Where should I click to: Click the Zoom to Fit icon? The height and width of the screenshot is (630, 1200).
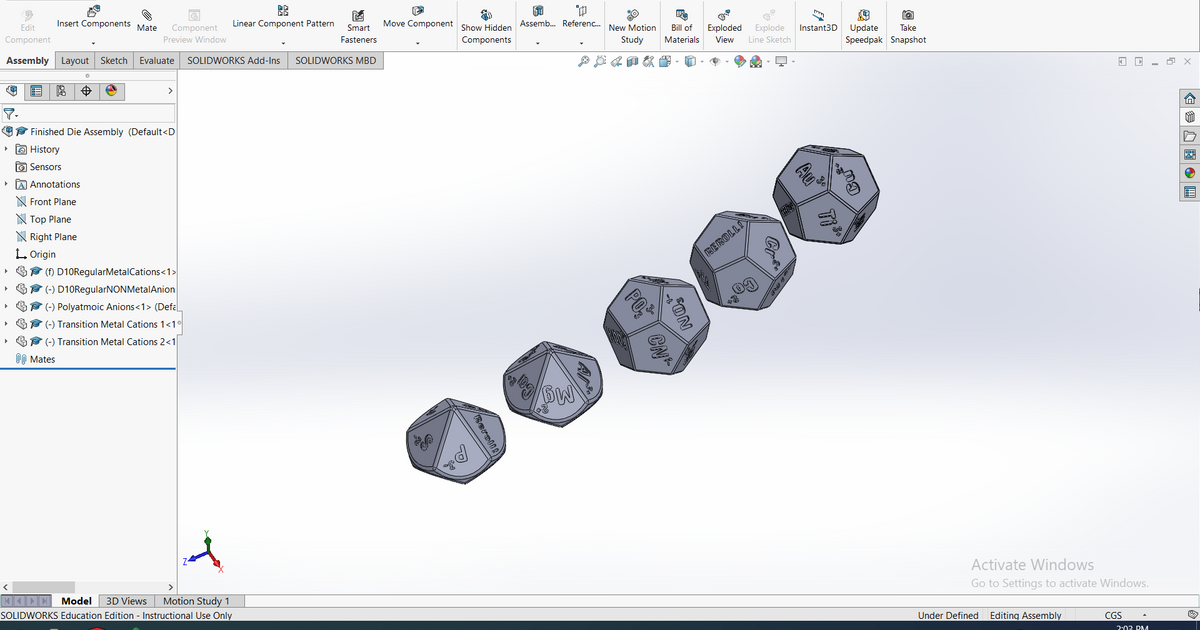tap(583, 61)
